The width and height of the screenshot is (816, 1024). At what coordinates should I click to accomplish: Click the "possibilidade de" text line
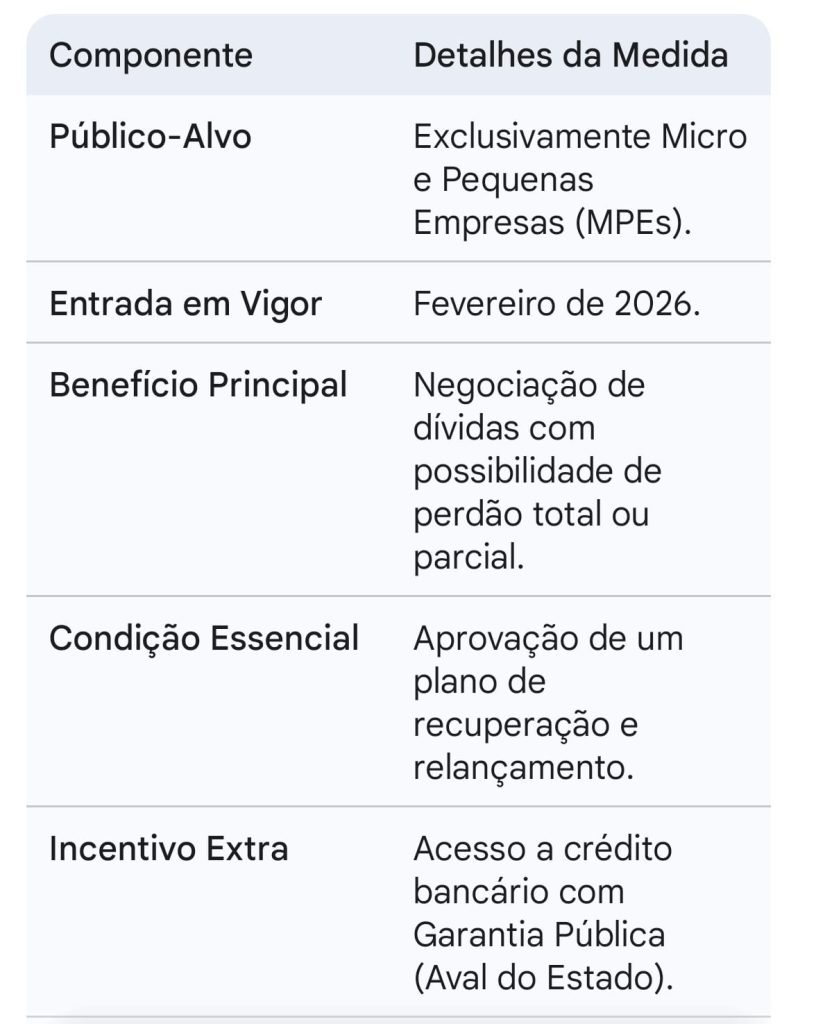[537, 471]
